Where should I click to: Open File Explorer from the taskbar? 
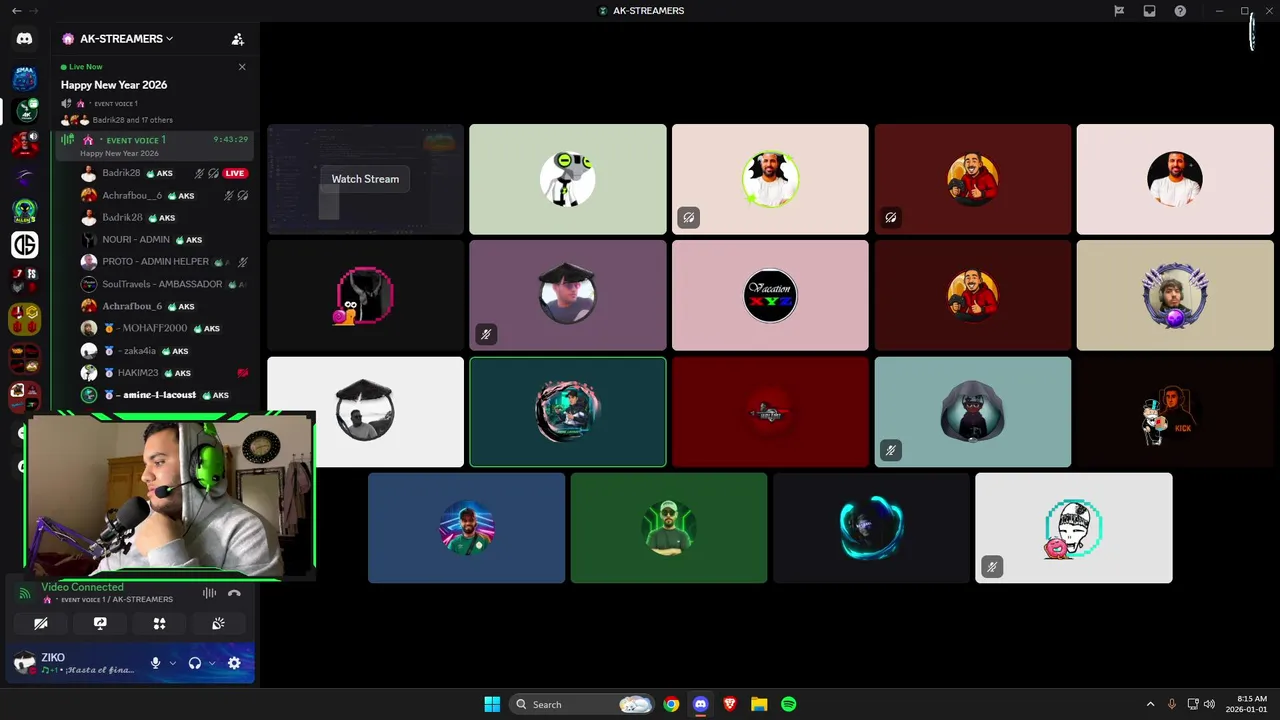759,704
